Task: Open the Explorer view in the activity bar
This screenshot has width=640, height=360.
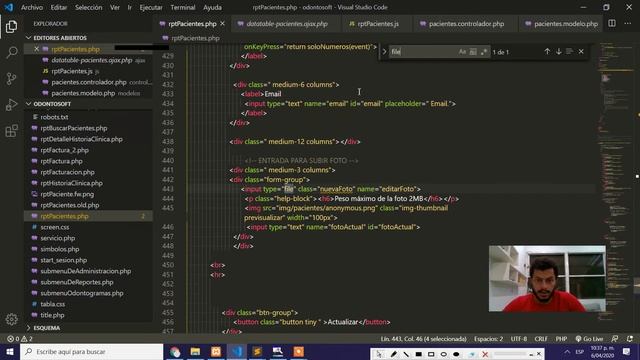Action: [11, 27]
